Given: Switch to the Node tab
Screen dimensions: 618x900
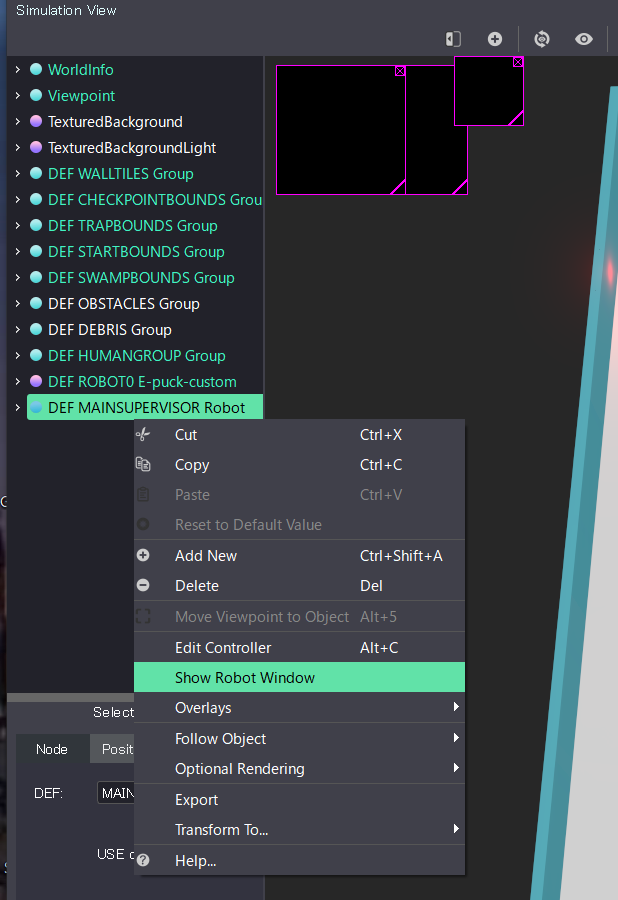Looking at the screenshot, I should tap(52, 749).
